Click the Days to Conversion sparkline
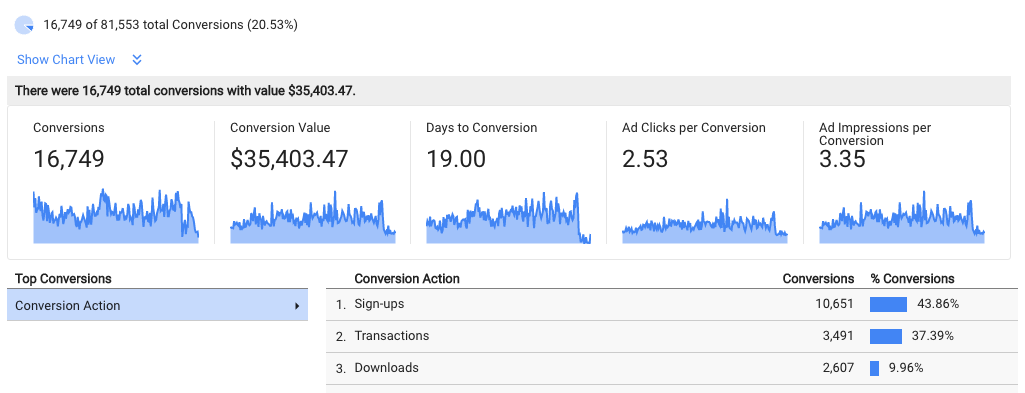 click(509, 218)
